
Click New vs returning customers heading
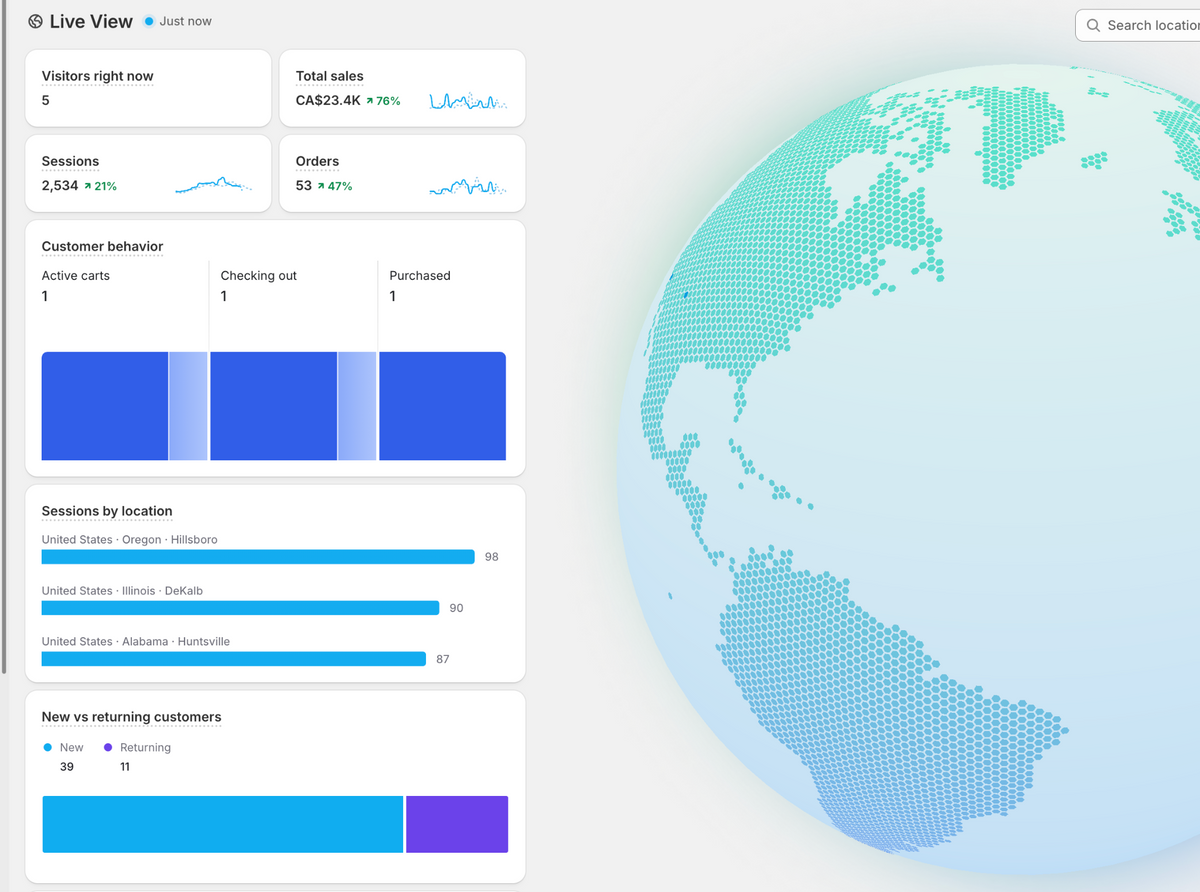tap(131, 717)
